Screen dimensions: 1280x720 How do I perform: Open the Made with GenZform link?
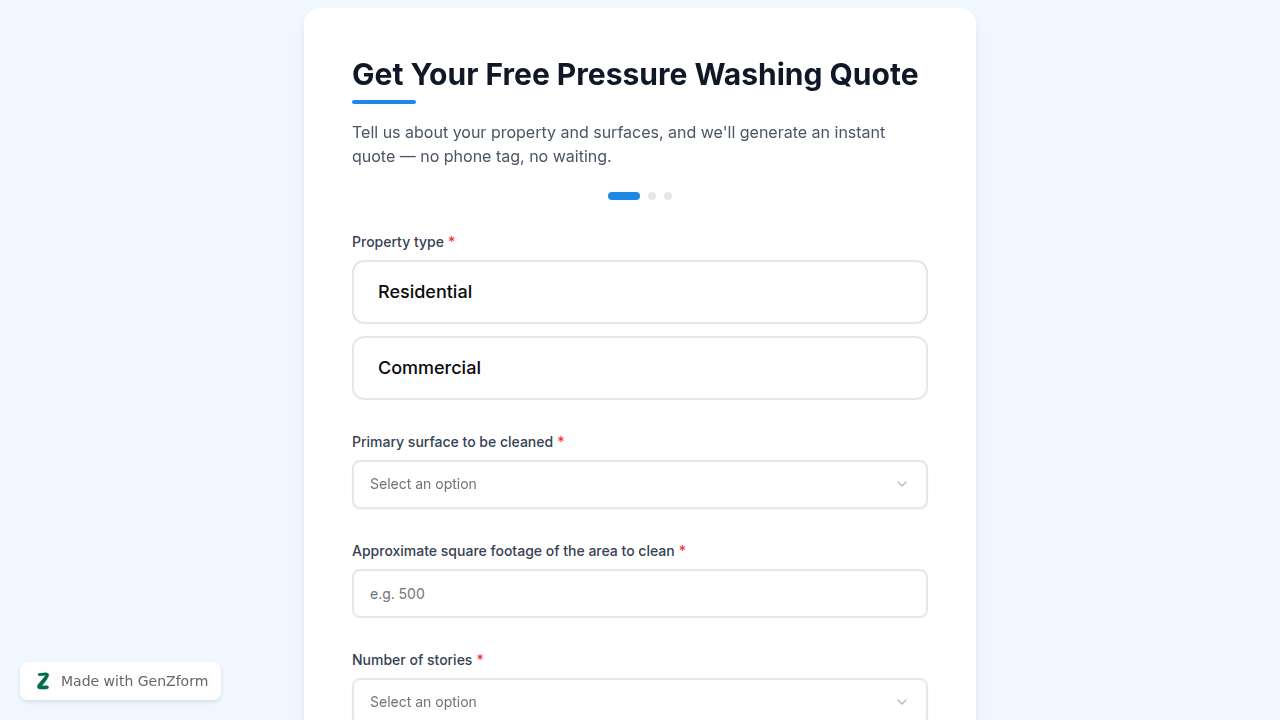click(x=134, y=680)
